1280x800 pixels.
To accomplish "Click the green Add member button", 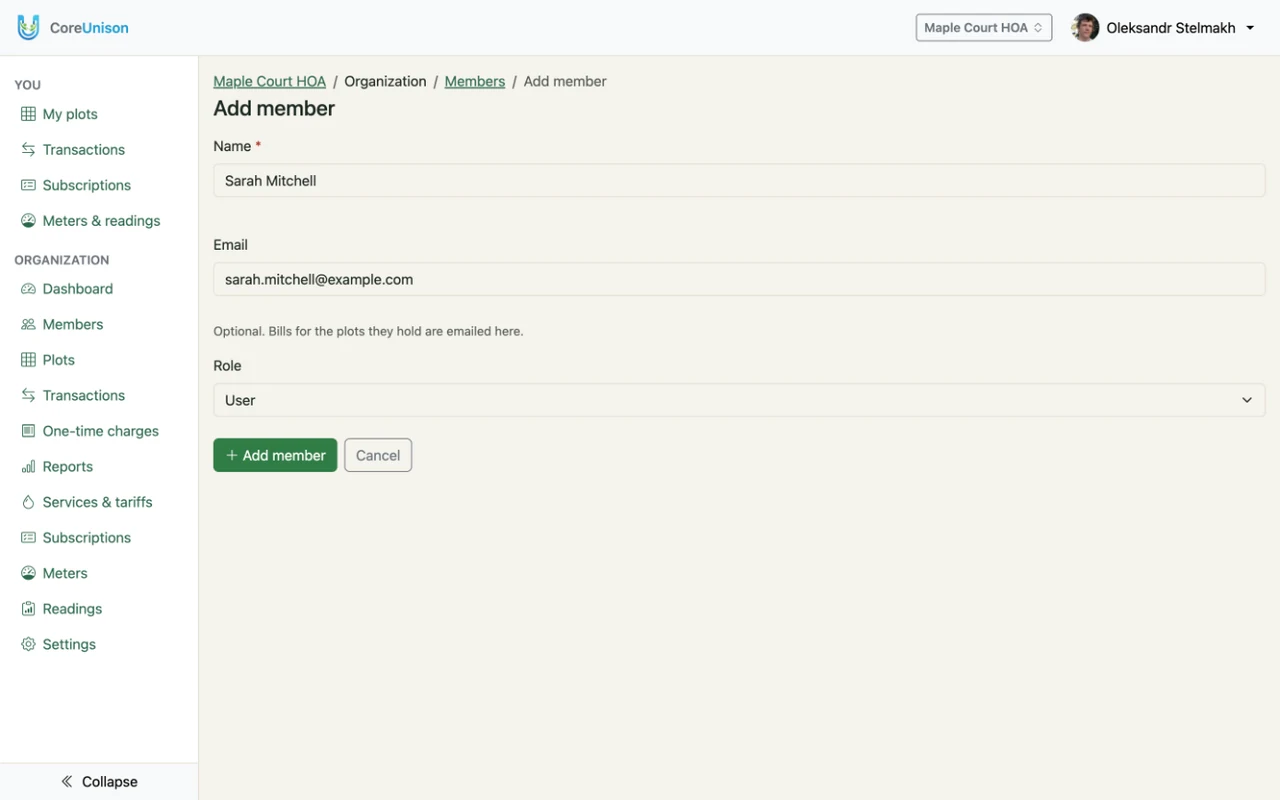I will pyautogui.click(x=275, y=455).
